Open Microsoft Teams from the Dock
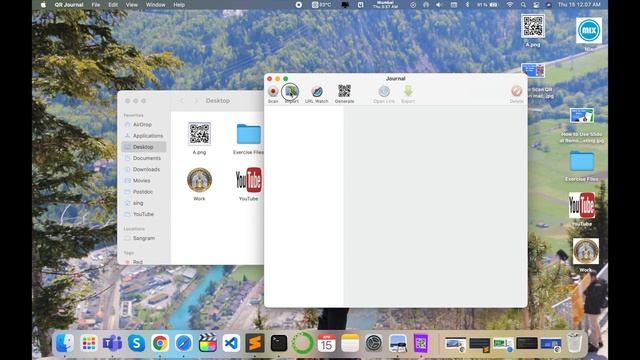The height and width of the screenshot is (360, 640). click(112, 343)
